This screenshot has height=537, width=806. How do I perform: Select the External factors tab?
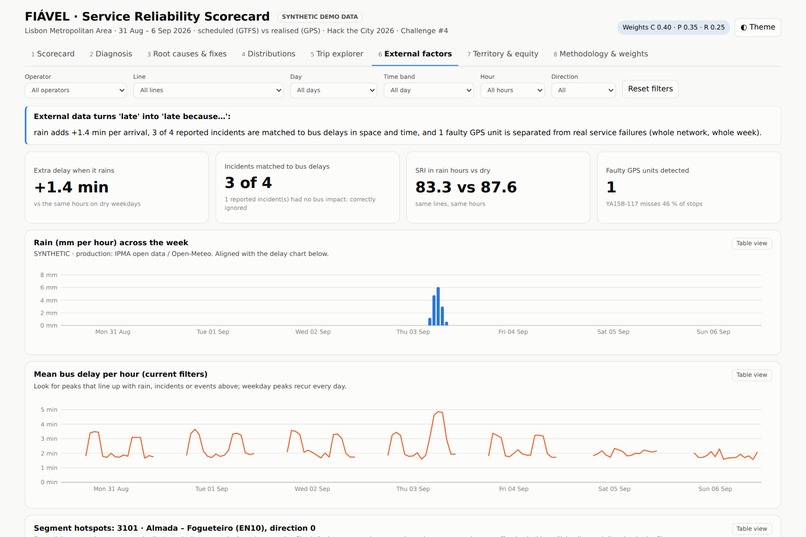(415, 54)
